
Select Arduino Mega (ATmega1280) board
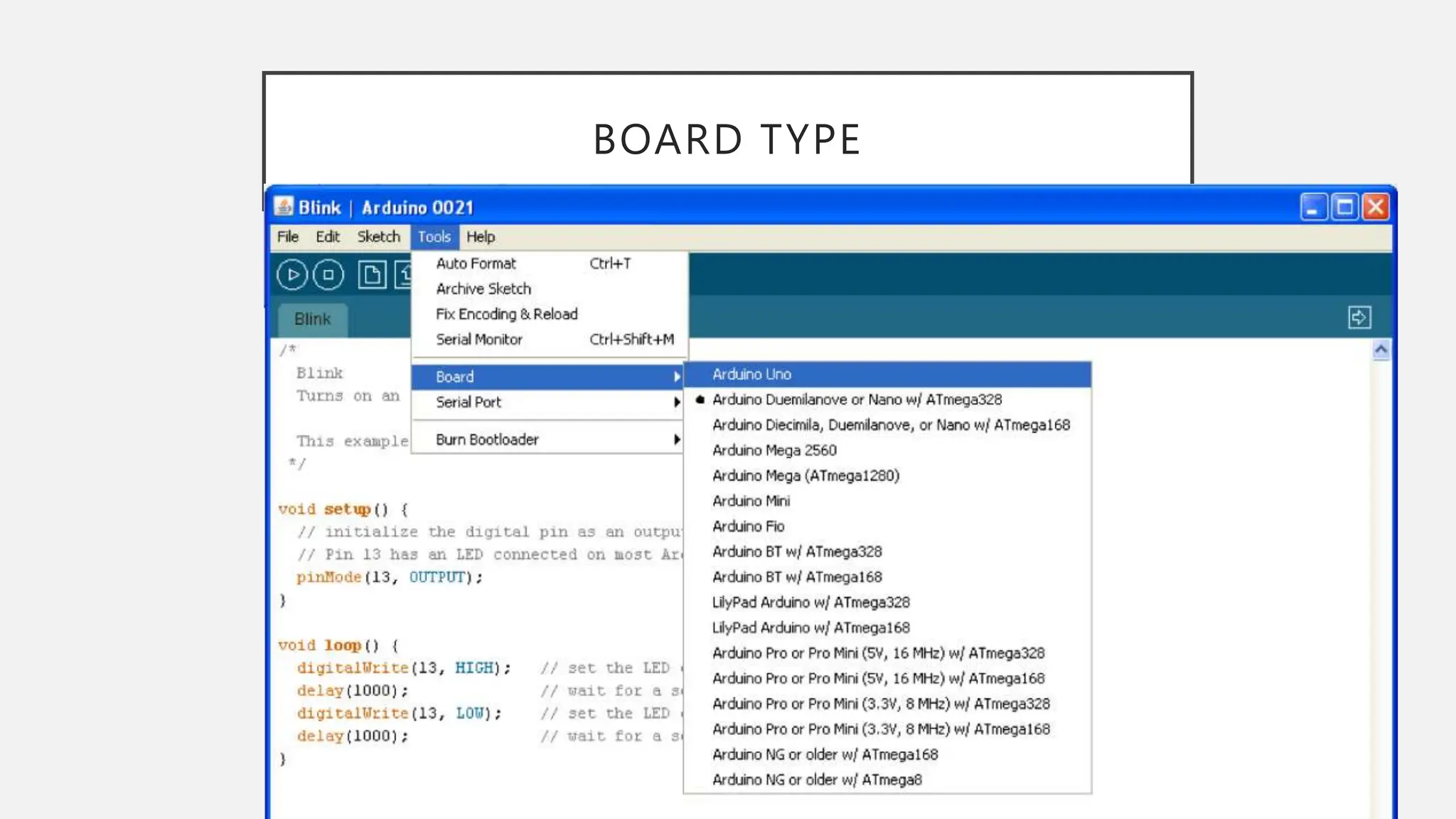(888, 476)
